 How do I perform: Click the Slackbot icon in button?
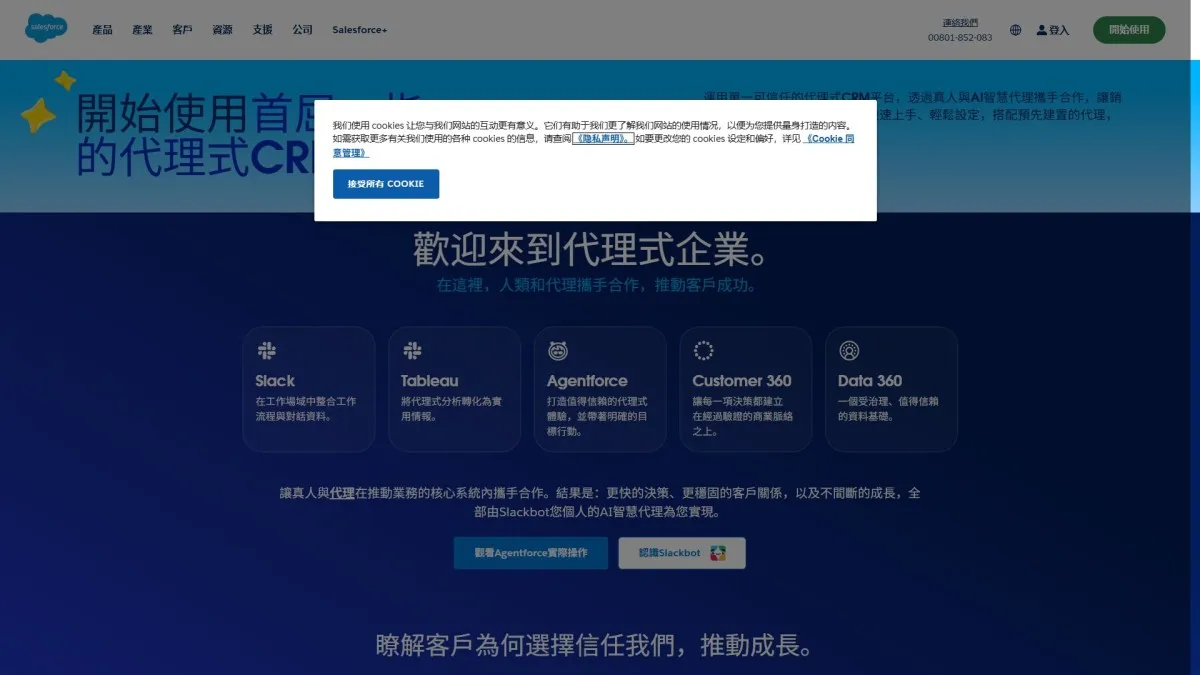[718, 553]
